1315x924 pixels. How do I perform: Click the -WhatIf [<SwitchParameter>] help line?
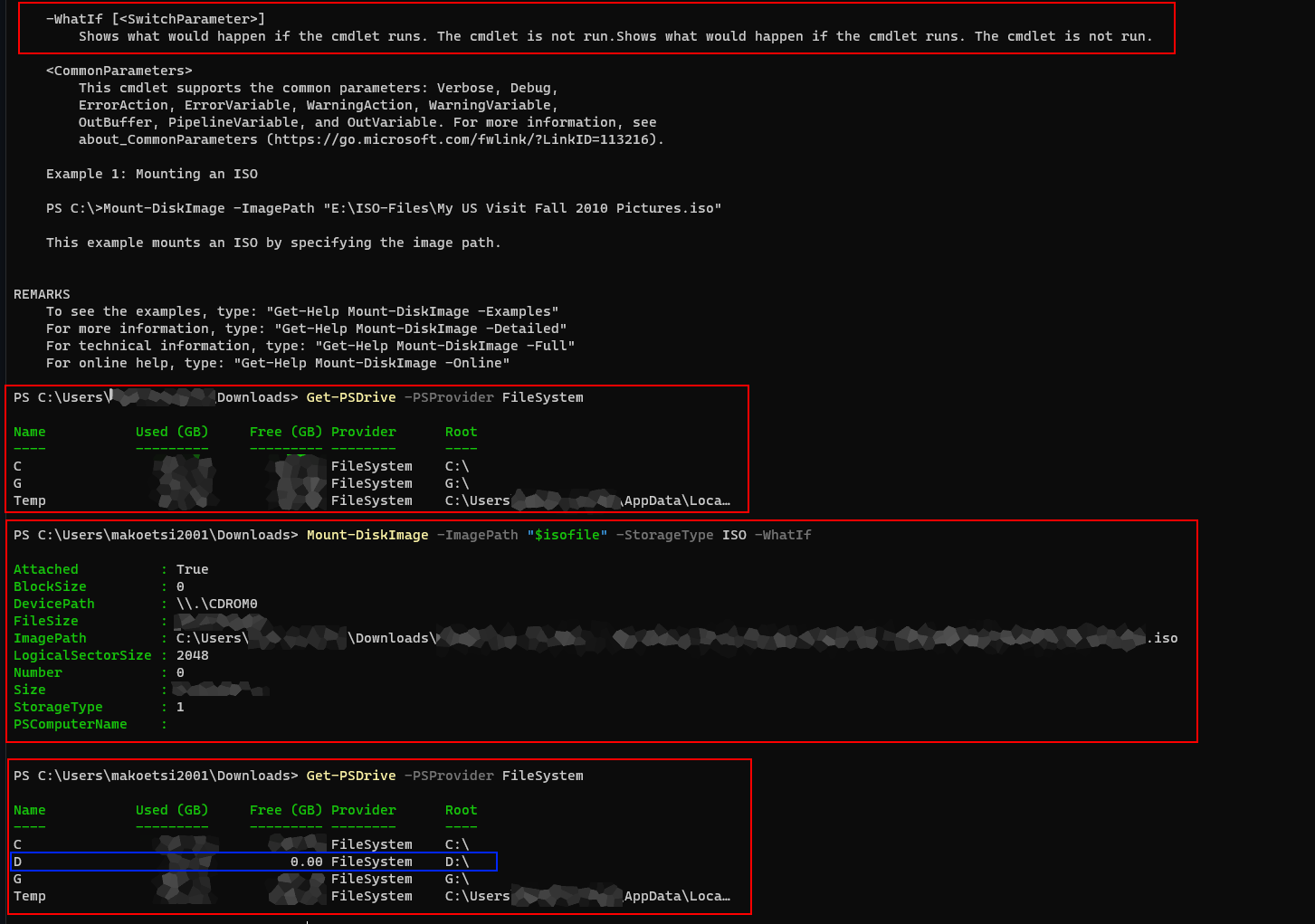(x=156, y=19)
